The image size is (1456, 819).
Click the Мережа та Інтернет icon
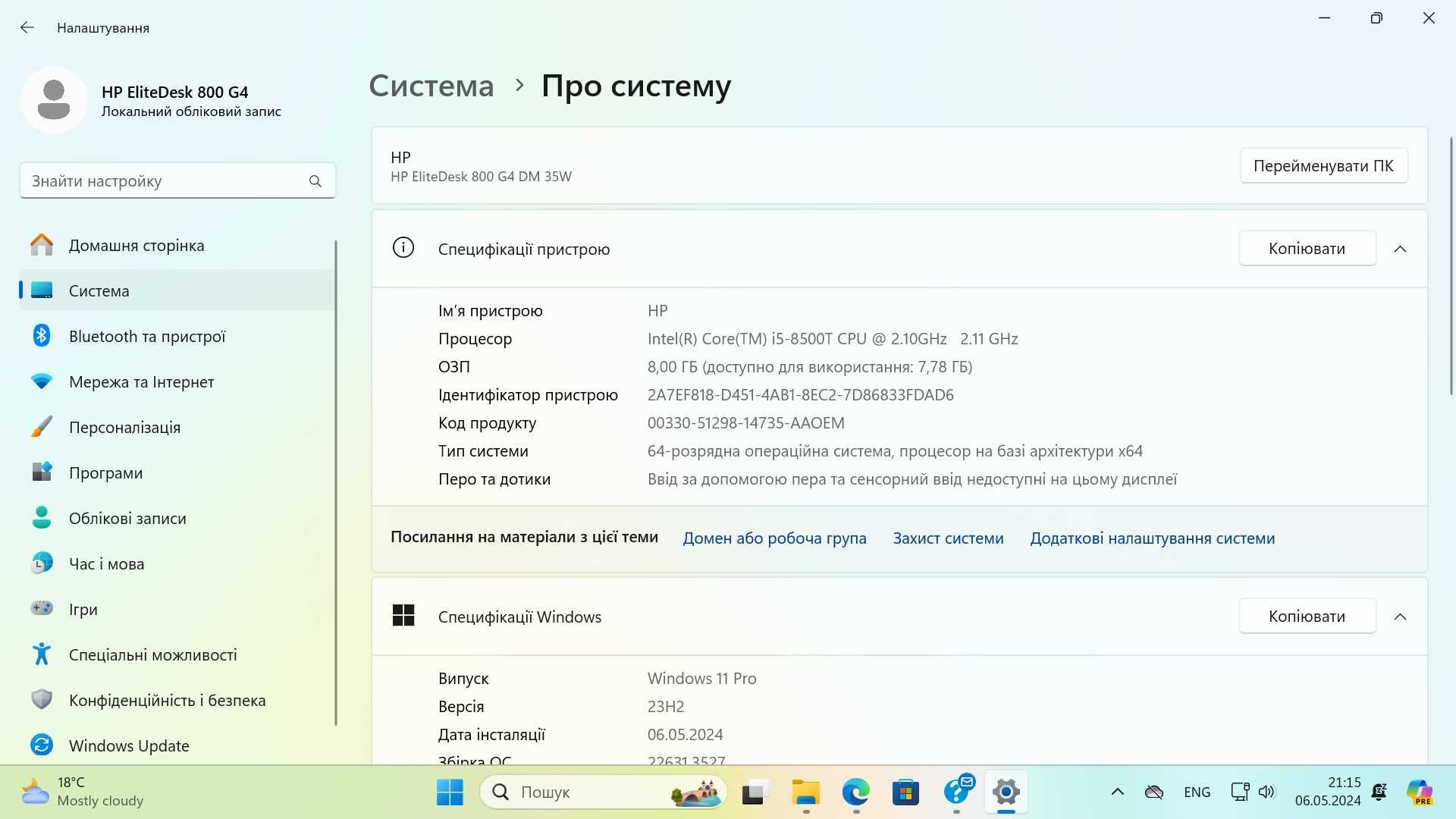[x=40, y=381]
